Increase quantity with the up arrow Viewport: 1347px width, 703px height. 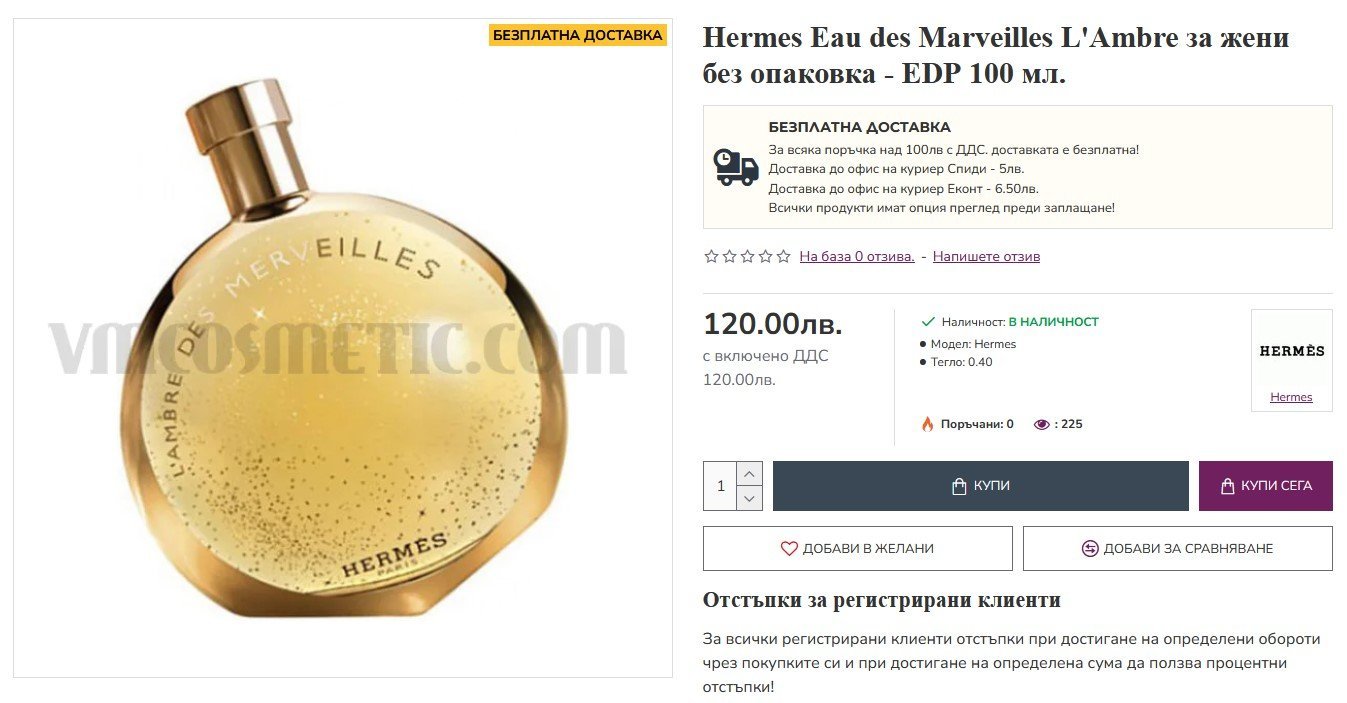[750, 473]
